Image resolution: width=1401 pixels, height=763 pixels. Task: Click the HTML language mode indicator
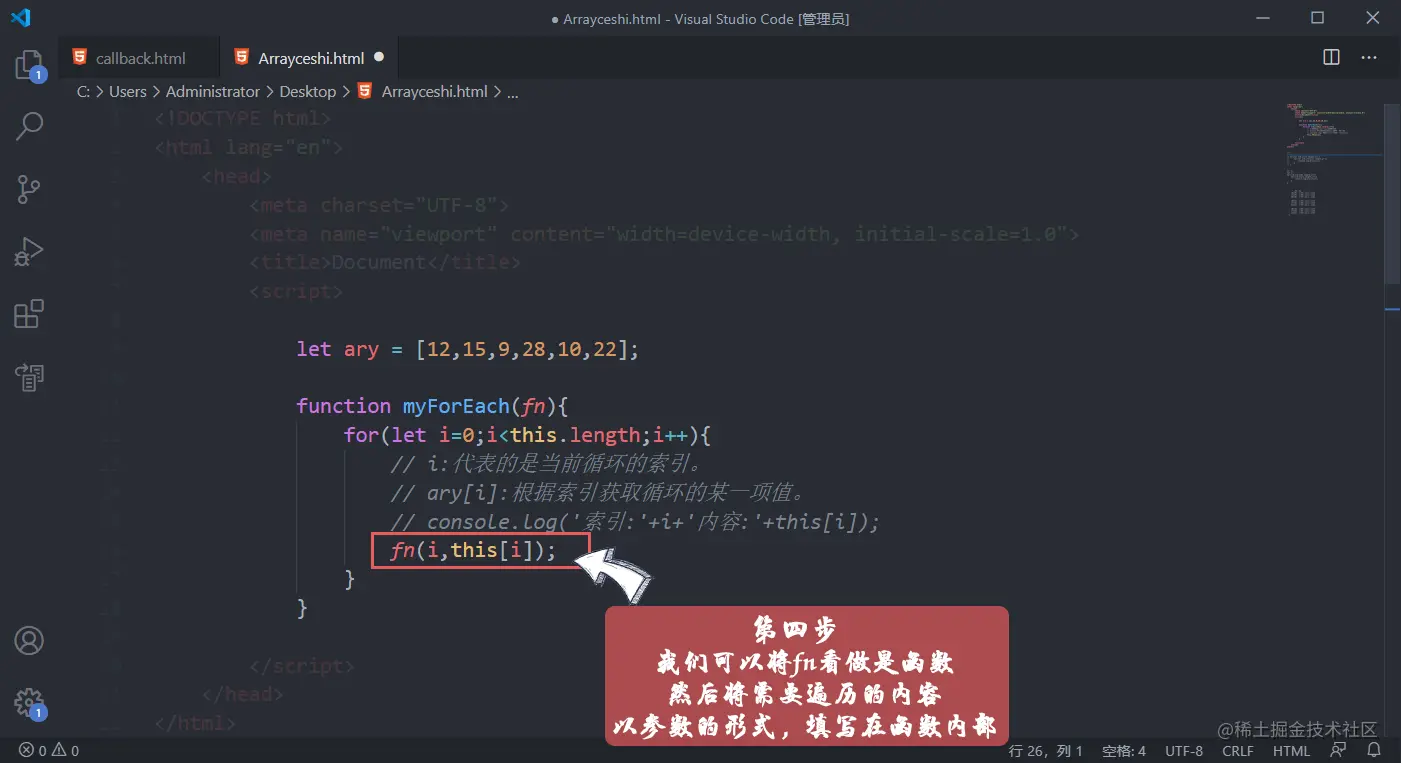coord(1291,750)
